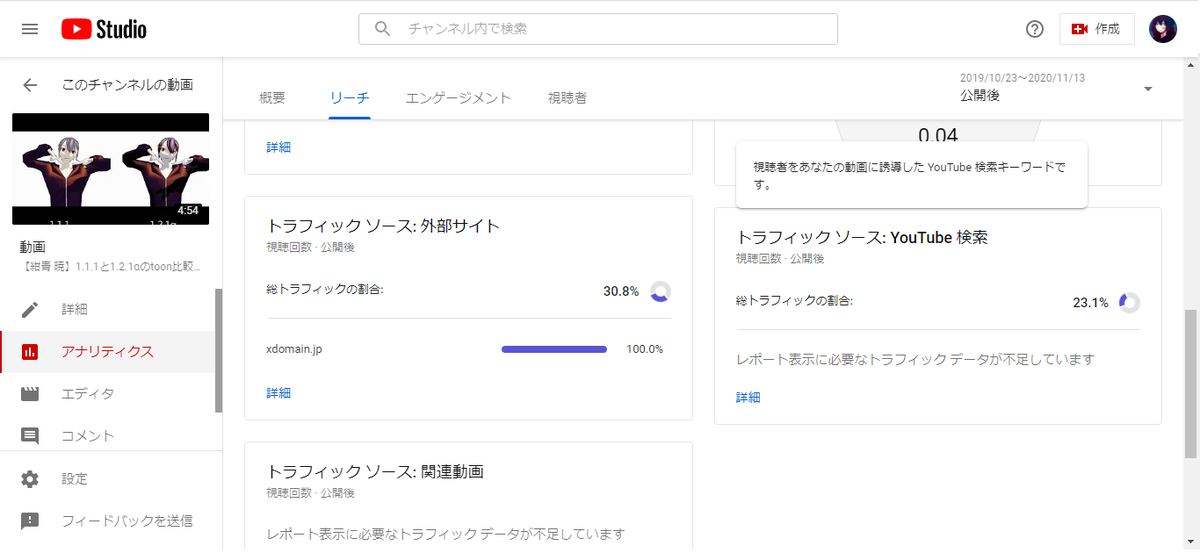Click the フィードバックを送信 exclamation icon
This screenshot has width=1200, height=560.
pyautogui.click(x=30, y=521)
